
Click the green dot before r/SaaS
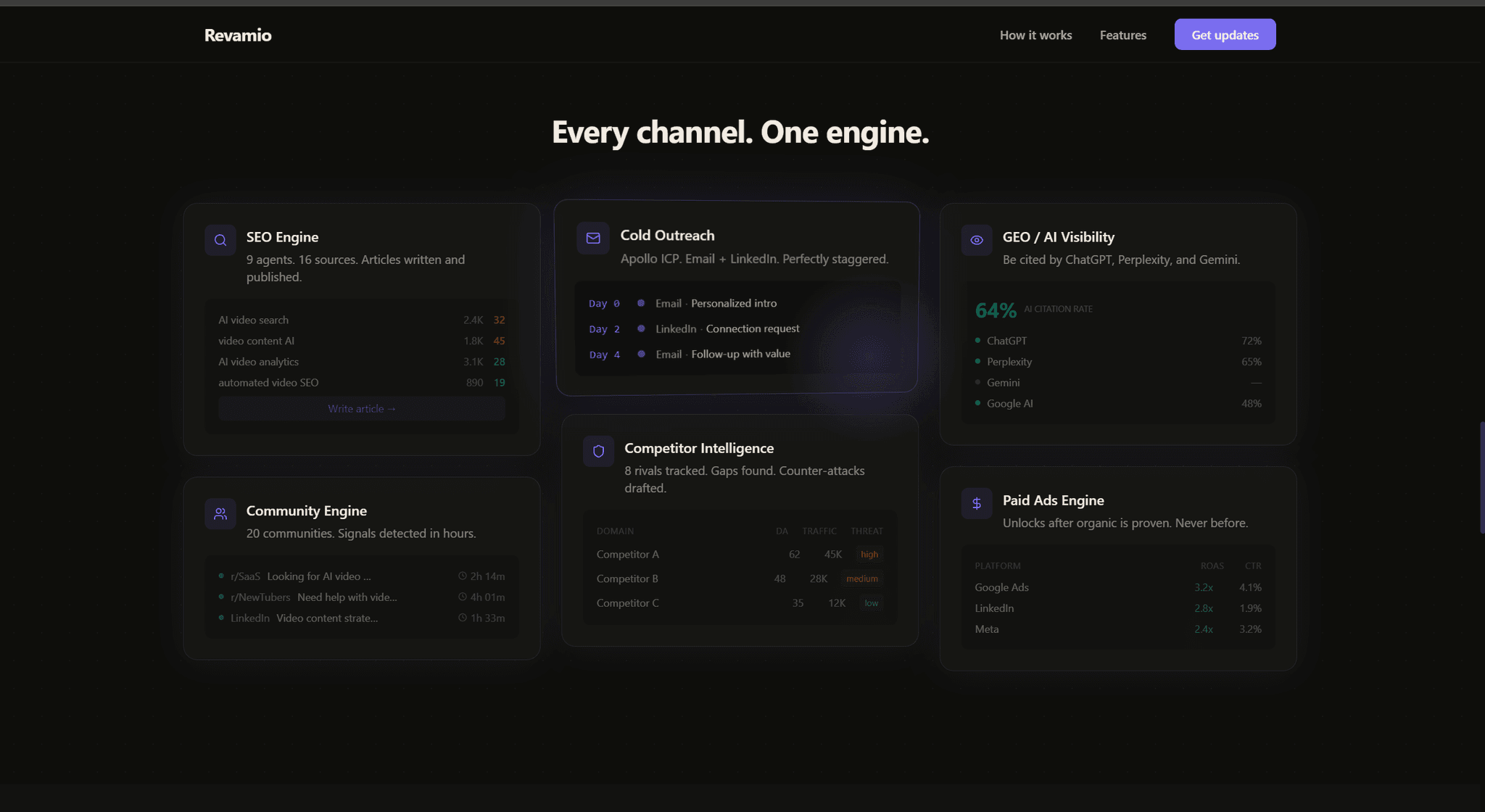pos(221,576)
